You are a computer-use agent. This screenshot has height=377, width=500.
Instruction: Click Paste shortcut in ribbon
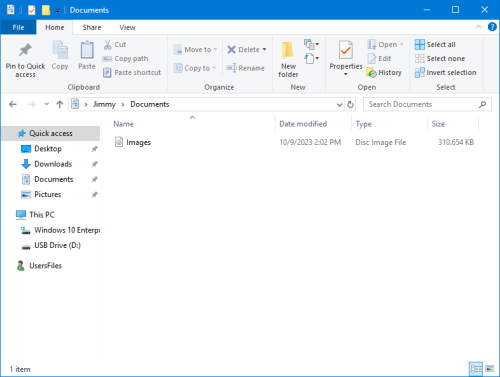pos(132,73)
